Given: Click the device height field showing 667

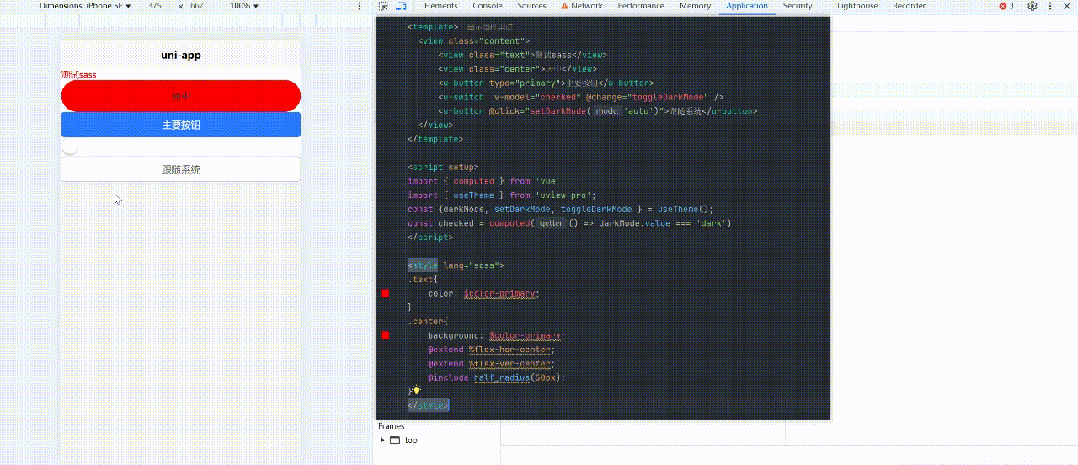Looking at the screenshot, I should (x=195, y=6).
